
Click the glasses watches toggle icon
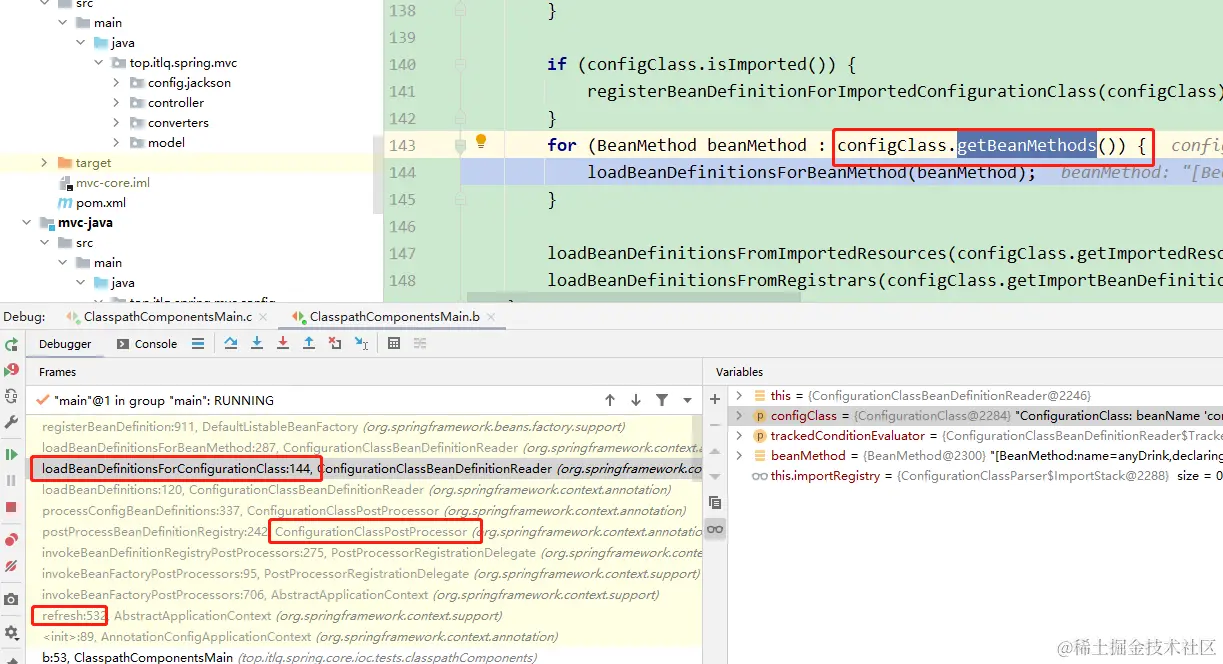coord(715,529)
